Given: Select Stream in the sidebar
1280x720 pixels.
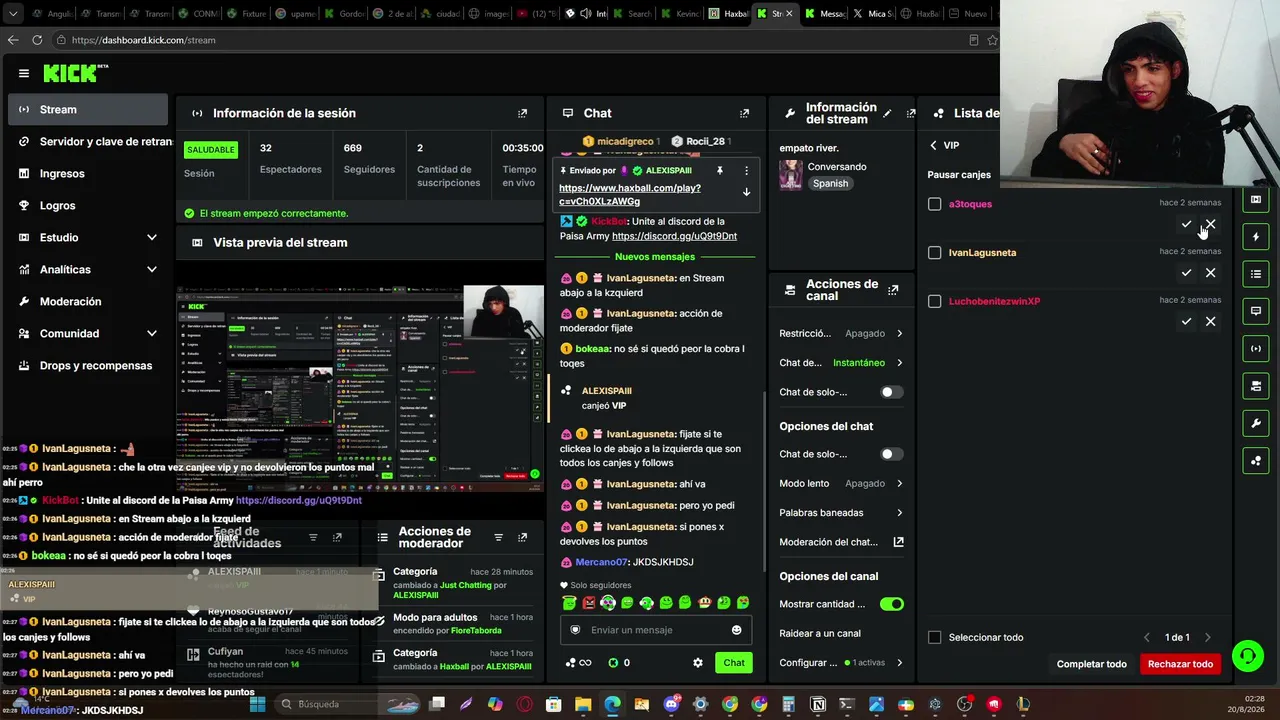Looking at the screenshot, I should (88, 110).
